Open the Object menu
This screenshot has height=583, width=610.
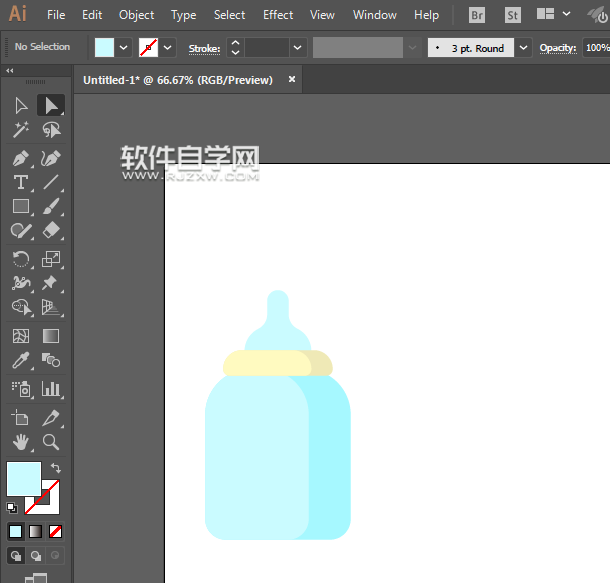[136, 15]
